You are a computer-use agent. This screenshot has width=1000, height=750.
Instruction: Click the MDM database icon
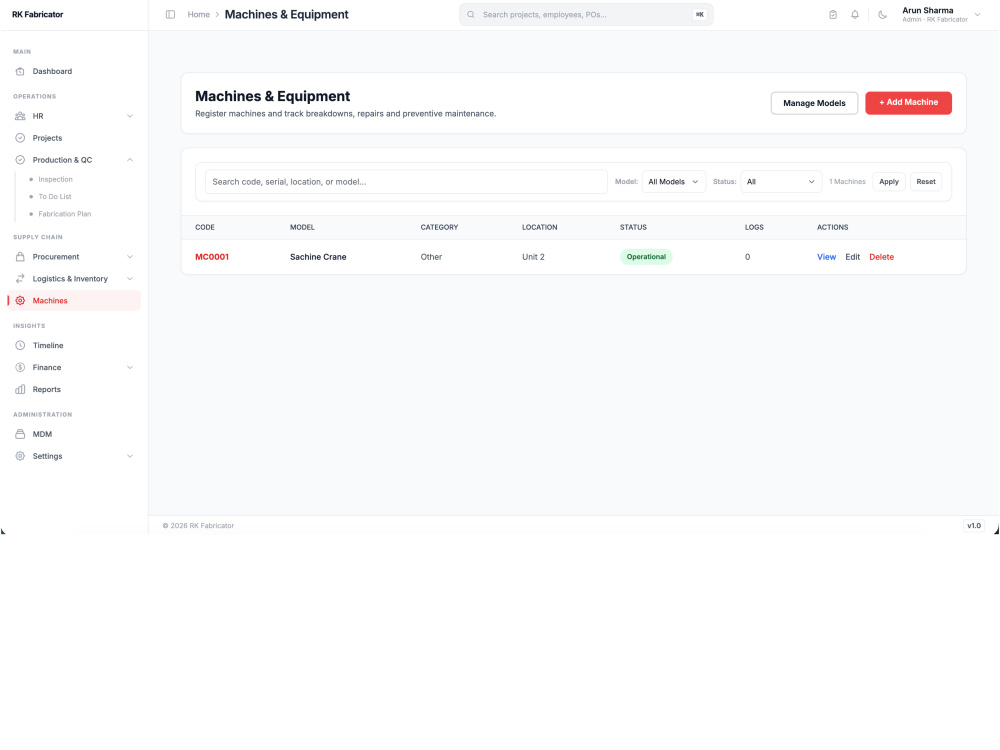tap(20, 434)
